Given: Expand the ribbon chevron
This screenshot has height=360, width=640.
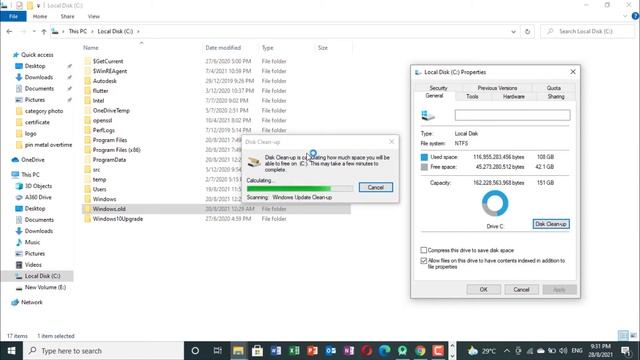Looking at the screenshot, I should point(625,16).
